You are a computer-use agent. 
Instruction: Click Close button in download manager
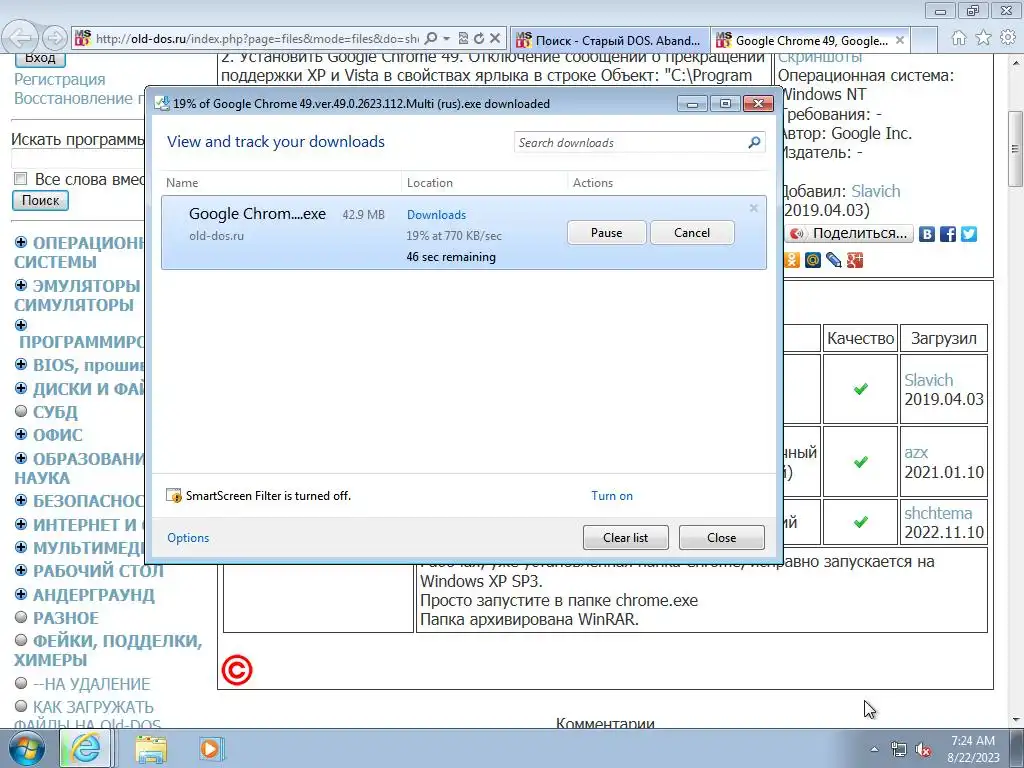[x=722, y=537]
